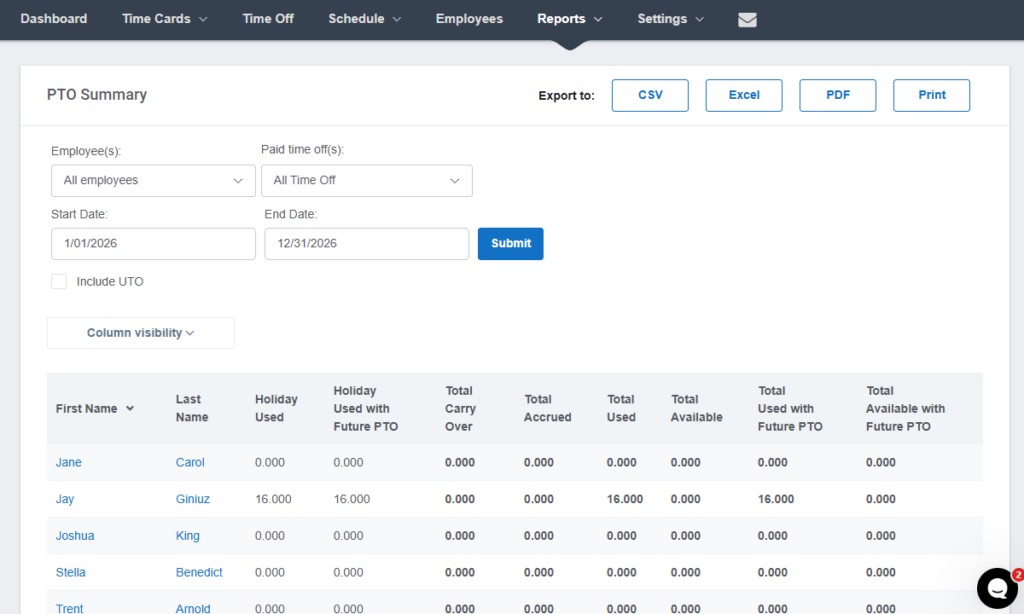Go to the Time Off page
Screen dimensions: 1024x614
[268, 19]
